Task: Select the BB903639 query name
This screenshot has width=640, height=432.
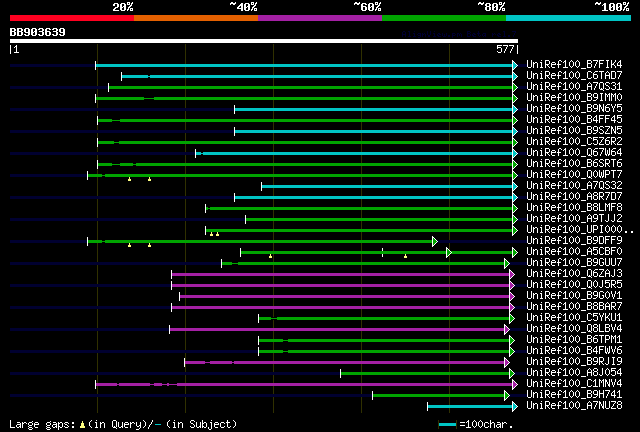Action: tap(38, 32)
